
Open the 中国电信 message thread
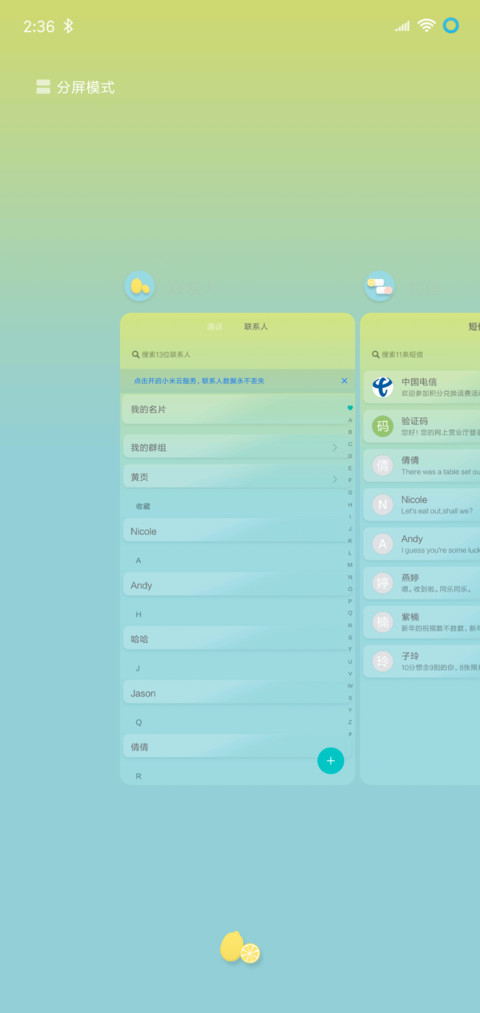pos(422,387)
